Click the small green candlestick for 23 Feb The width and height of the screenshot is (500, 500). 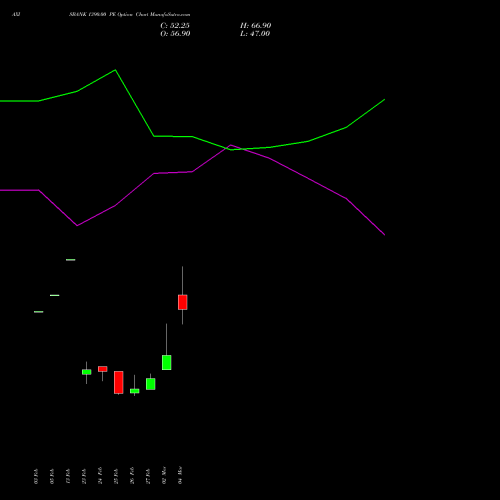point(87,372)
